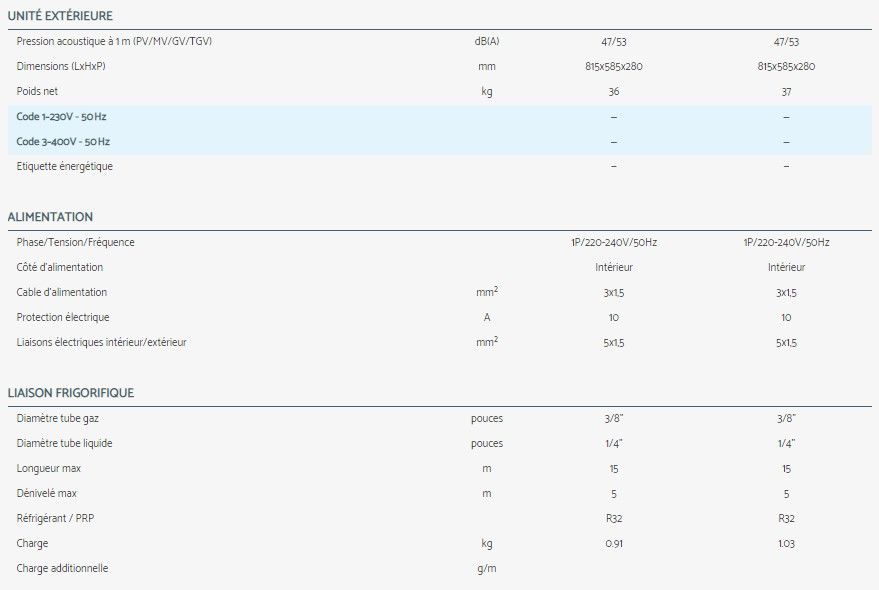Viewport: 879px width, 590px height.
Task: Click the ALIMENTATION section heading
Action: click(50, 217)
